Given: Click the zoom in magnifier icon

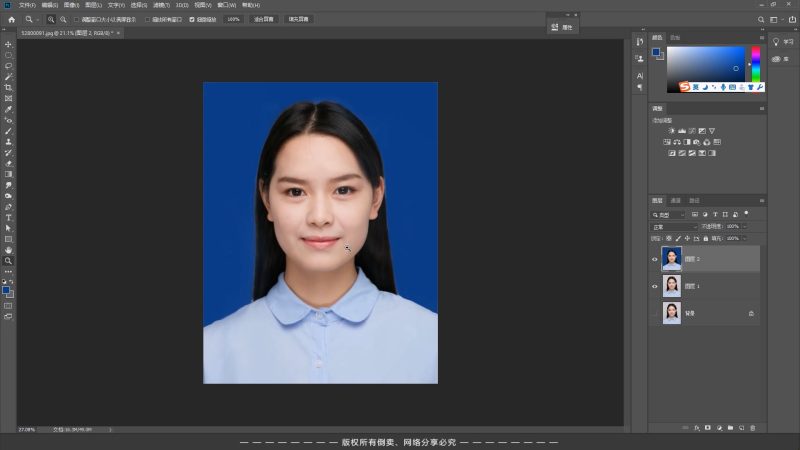Looking at the screenshot, I should (51, 19).
